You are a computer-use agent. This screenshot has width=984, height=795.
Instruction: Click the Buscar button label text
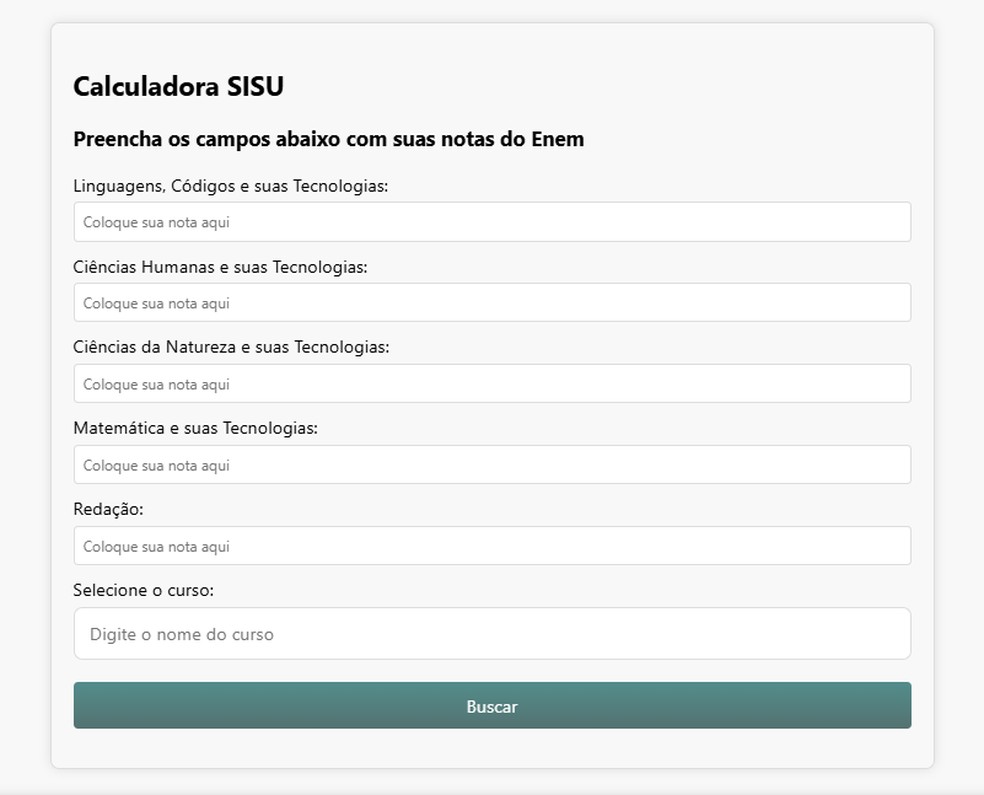coord(492,706)
